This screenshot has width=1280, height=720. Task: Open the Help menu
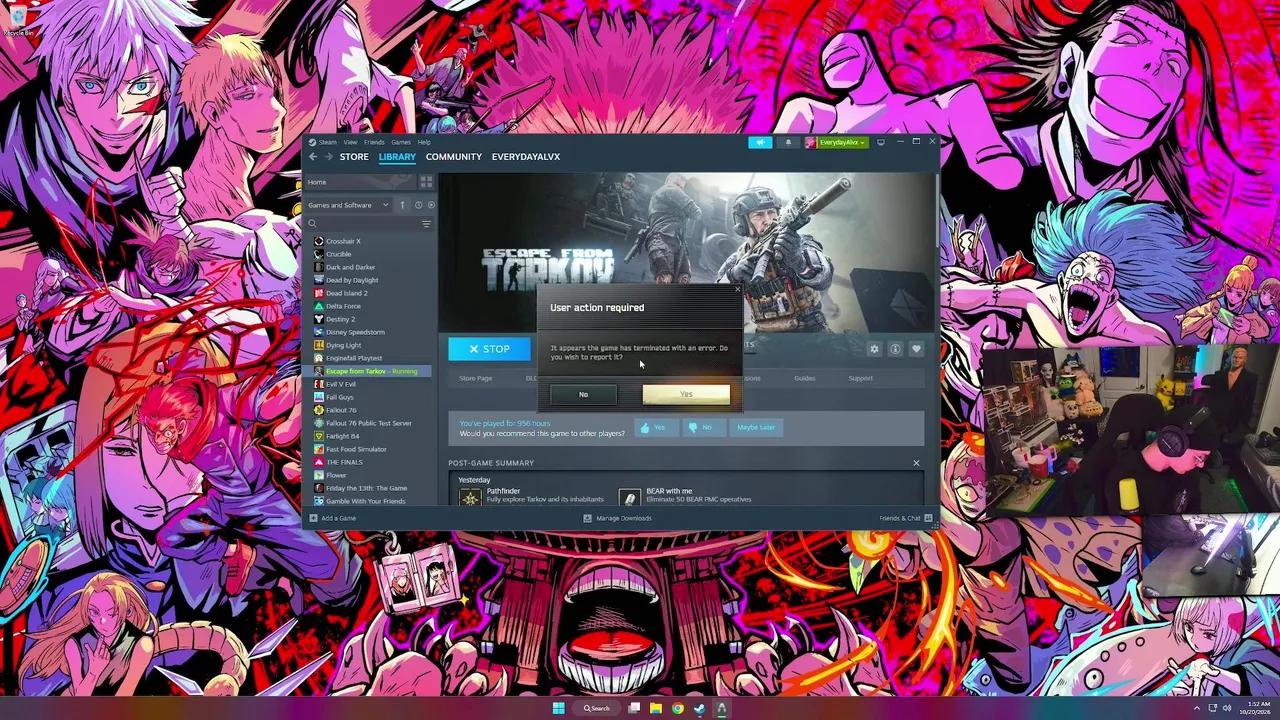point(424,142)
